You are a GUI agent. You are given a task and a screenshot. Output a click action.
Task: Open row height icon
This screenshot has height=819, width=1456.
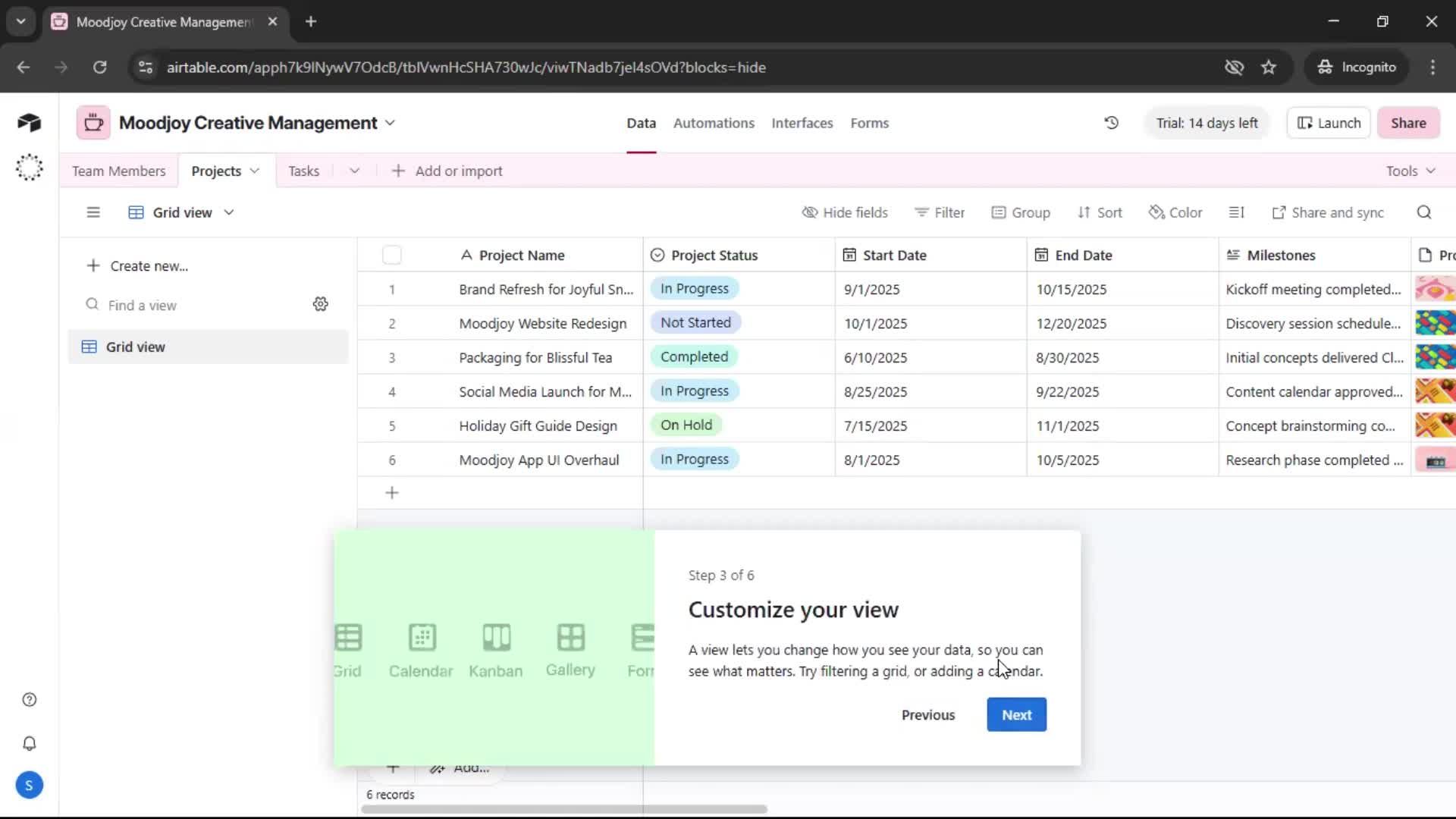coord(1237,212)
